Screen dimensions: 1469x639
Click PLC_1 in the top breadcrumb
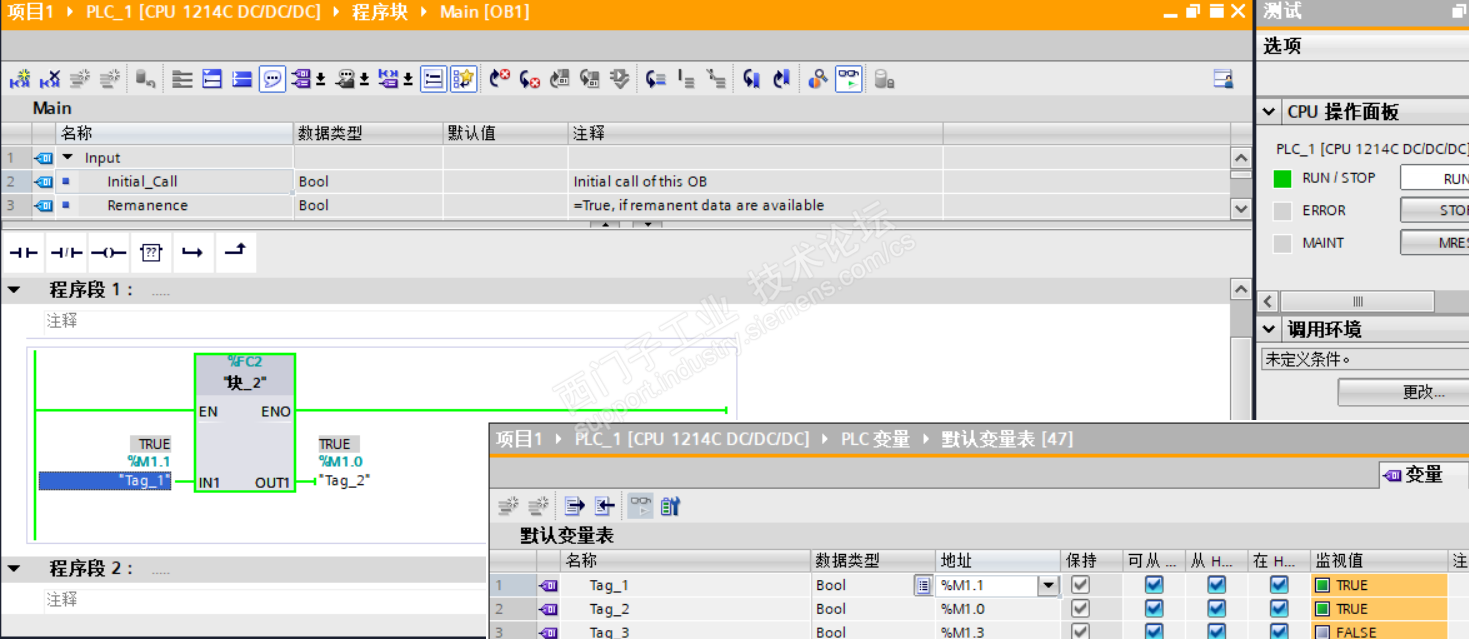(204, 12)
